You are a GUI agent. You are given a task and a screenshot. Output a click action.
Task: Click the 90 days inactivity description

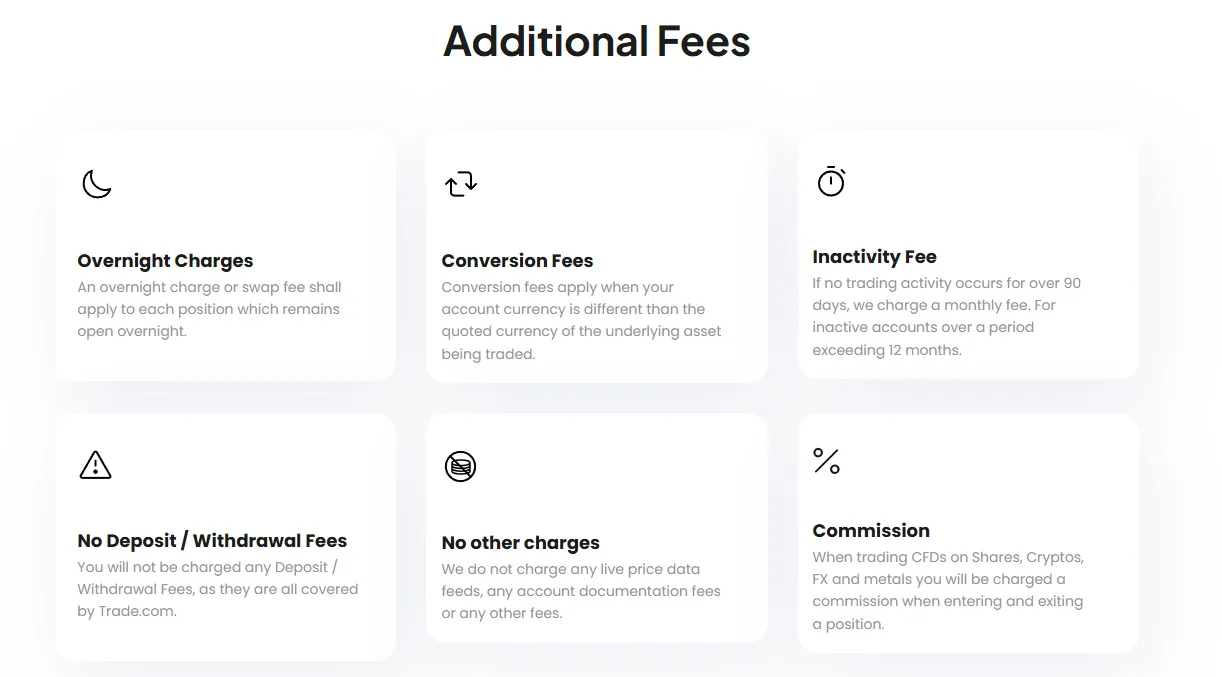[946, 316]
